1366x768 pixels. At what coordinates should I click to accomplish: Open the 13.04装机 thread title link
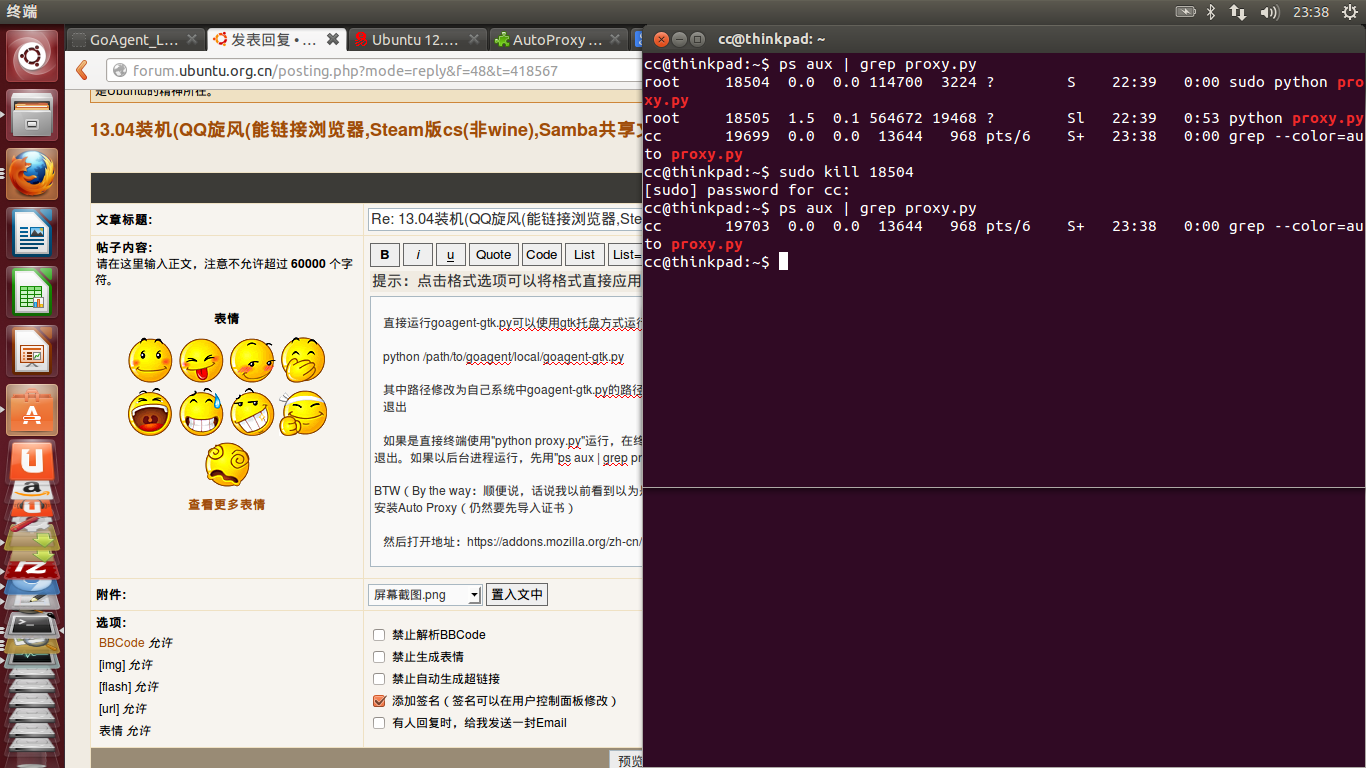pyautogui.click(x=366, y=130)
